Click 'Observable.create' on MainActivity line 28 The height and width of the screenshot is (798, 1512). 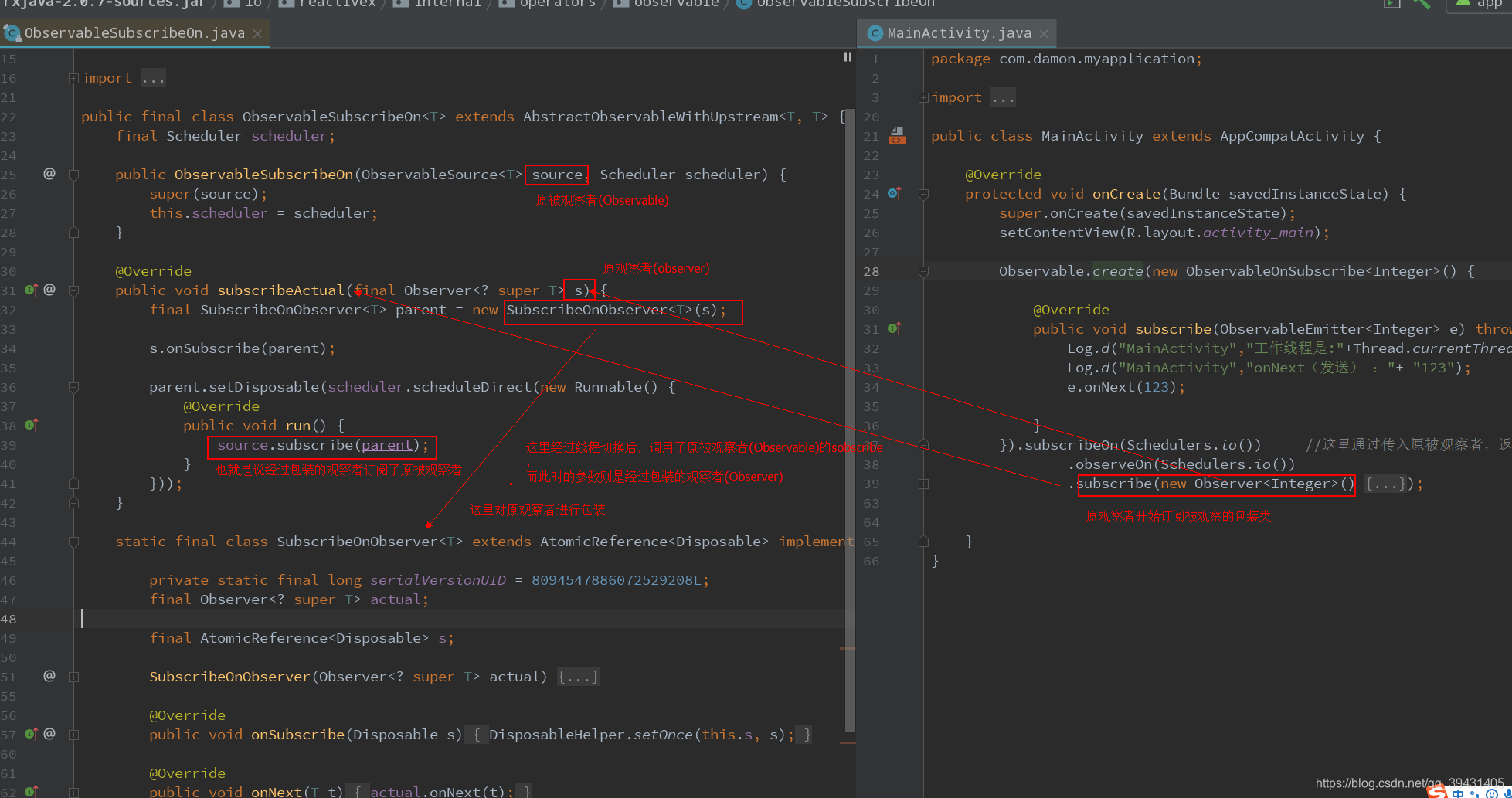pos(1071,271)
